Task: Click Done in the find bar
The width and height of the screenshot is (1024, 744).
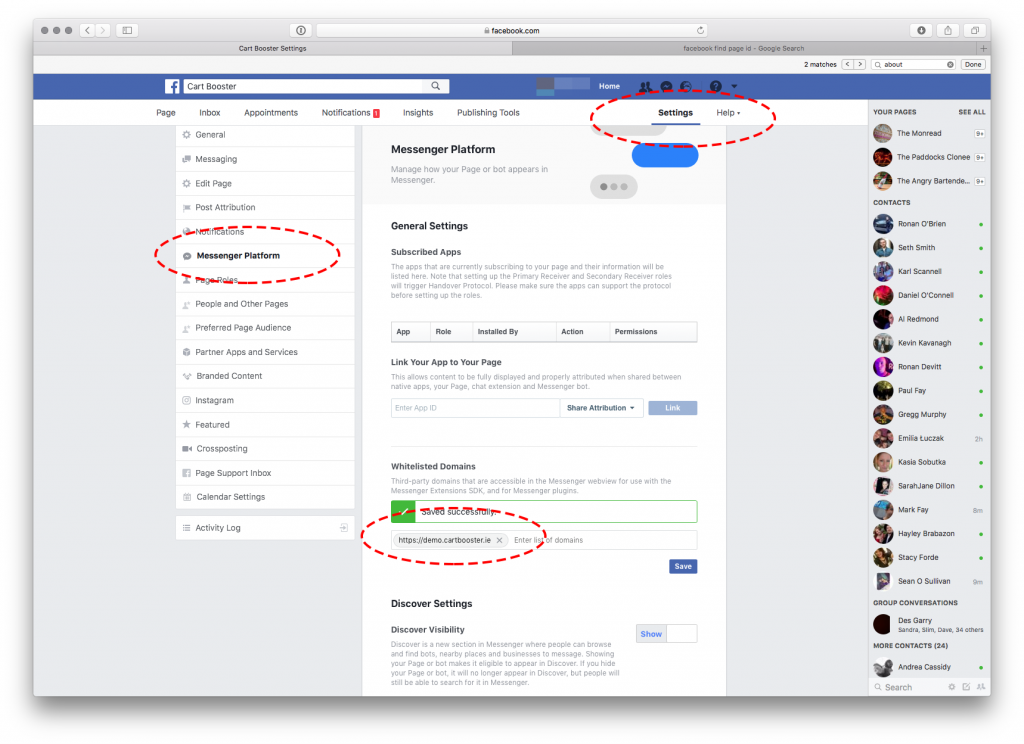Action: tap(973, 65)
